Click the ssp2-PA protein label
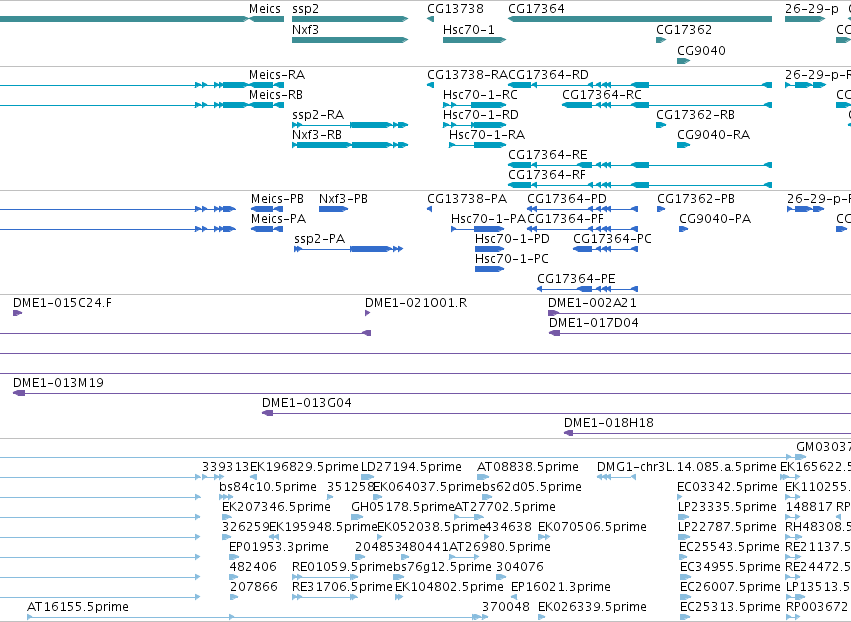 [320, 239]
